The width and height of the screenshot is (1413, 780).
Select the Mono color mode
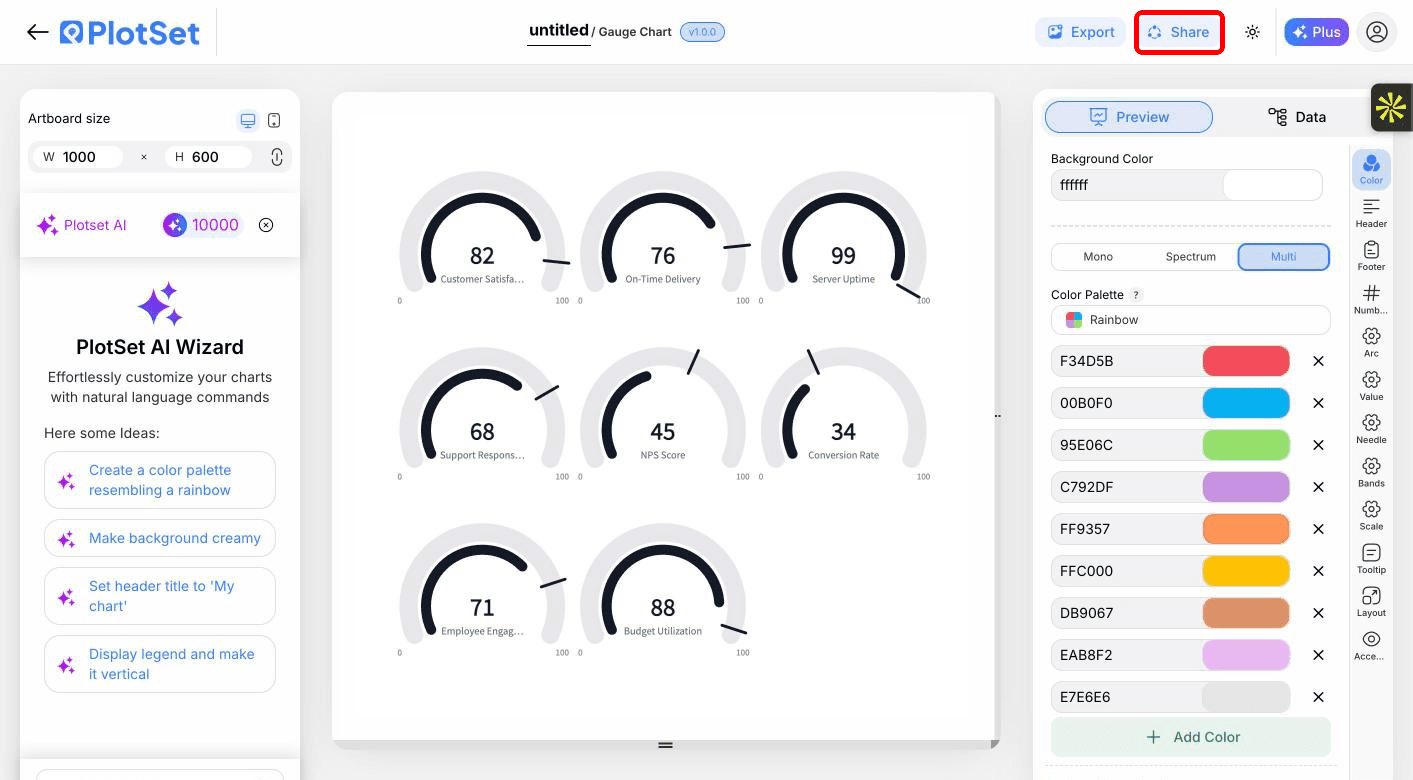pos(1098,257)
